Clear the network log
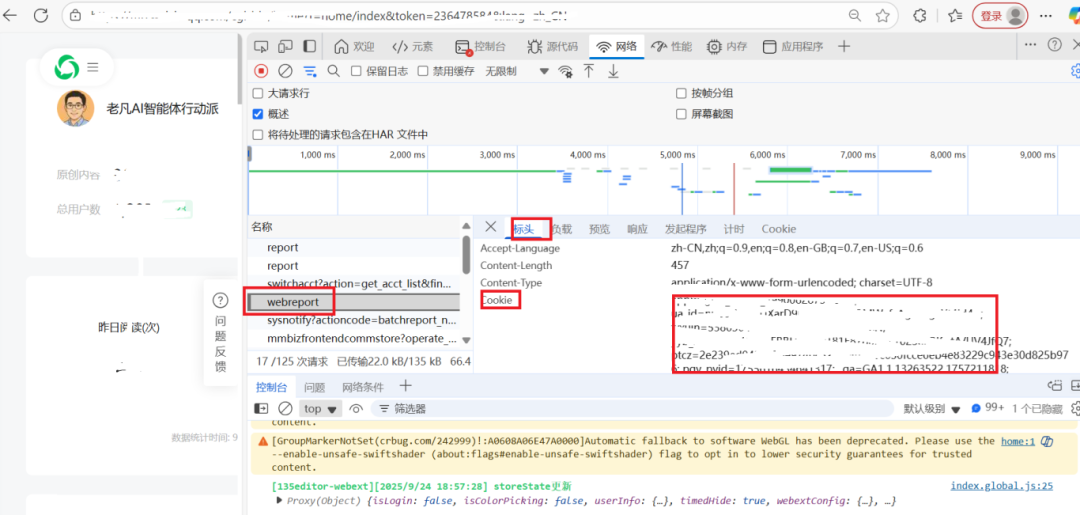Screen dimensions: 1080x515 coord(285,71)
